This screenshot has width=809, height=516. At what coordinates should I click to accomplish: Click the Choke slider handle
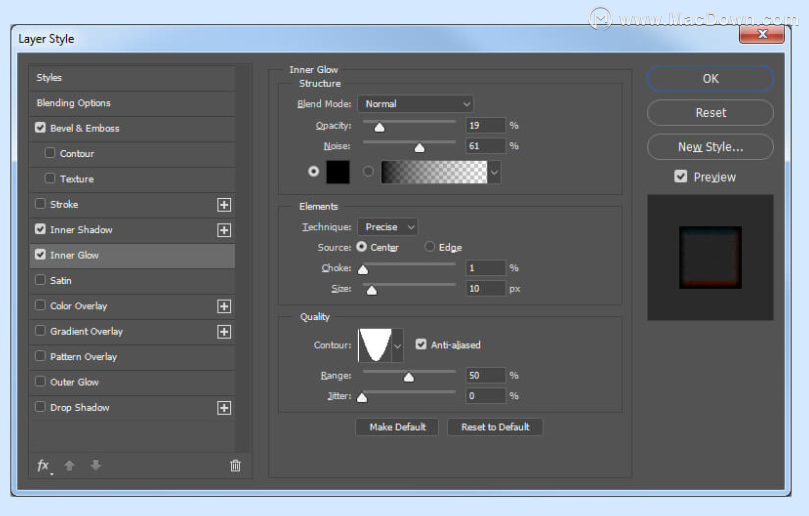[x=363, y=269]
